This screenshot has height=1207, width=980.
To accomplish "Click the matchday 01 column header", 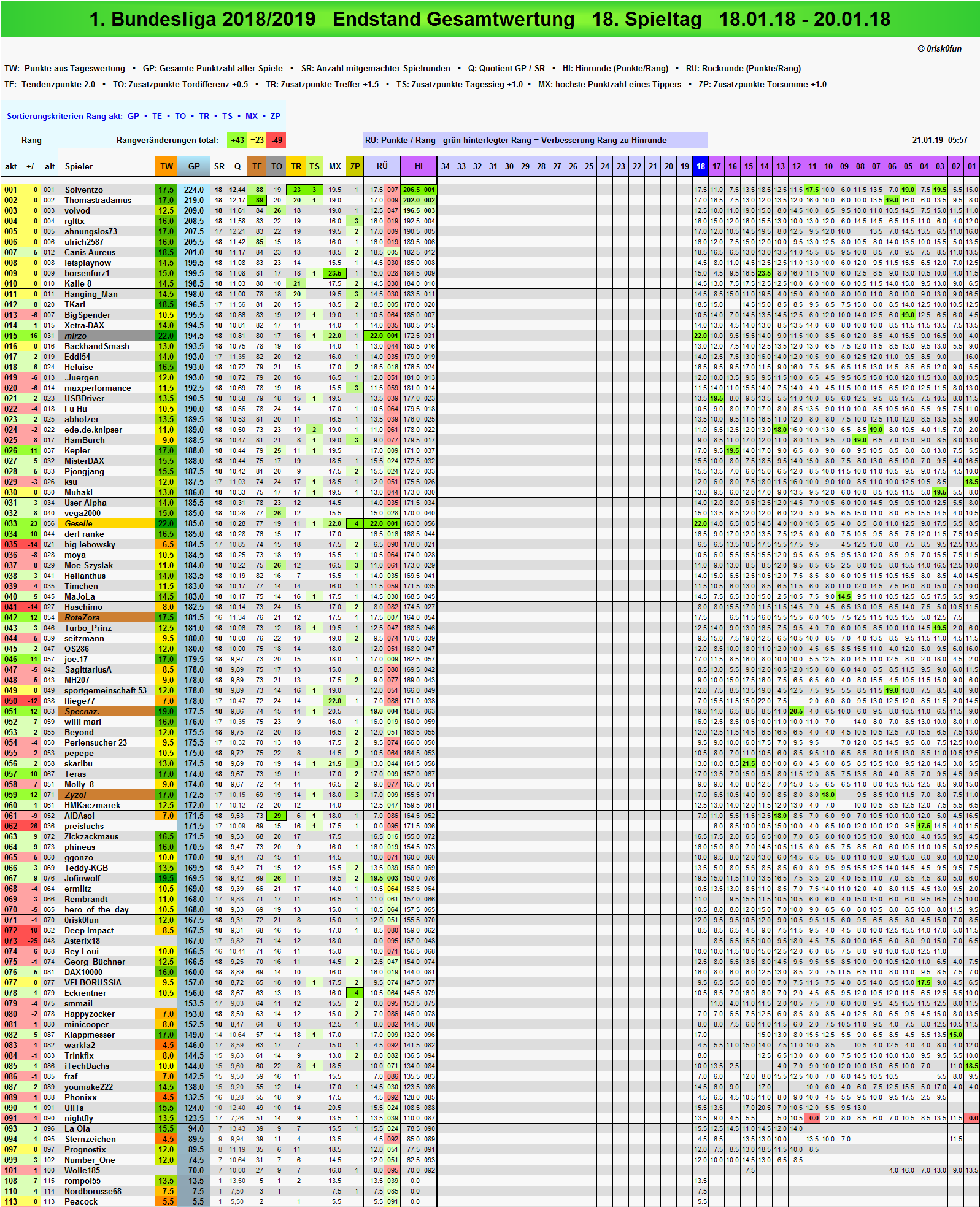I will click(x=972, y=166).
